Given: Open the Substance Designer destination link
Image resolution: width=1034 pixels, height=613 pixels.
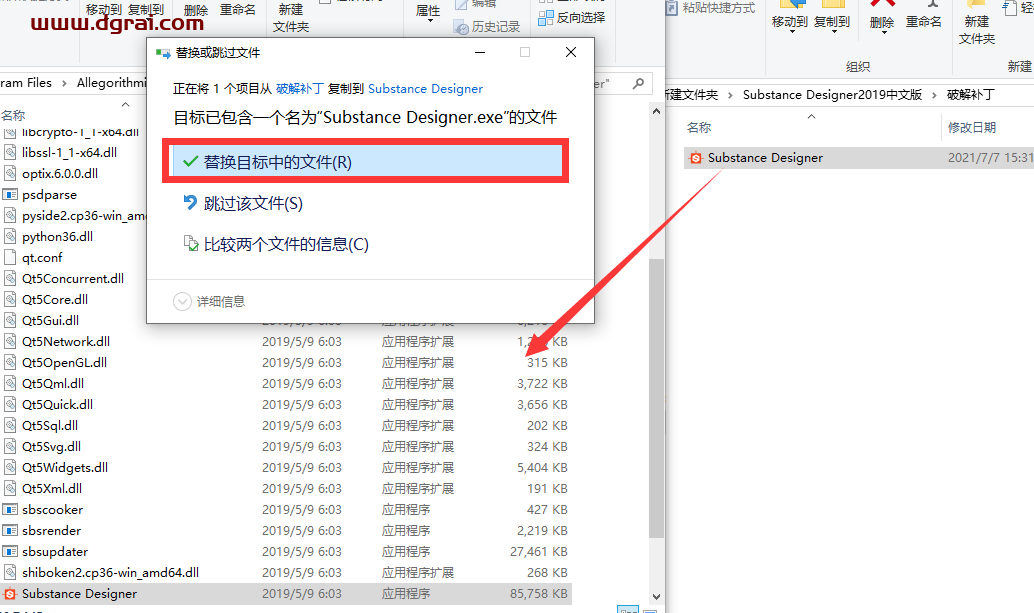Looking at the screenshot, I should [x=425, y=88].
